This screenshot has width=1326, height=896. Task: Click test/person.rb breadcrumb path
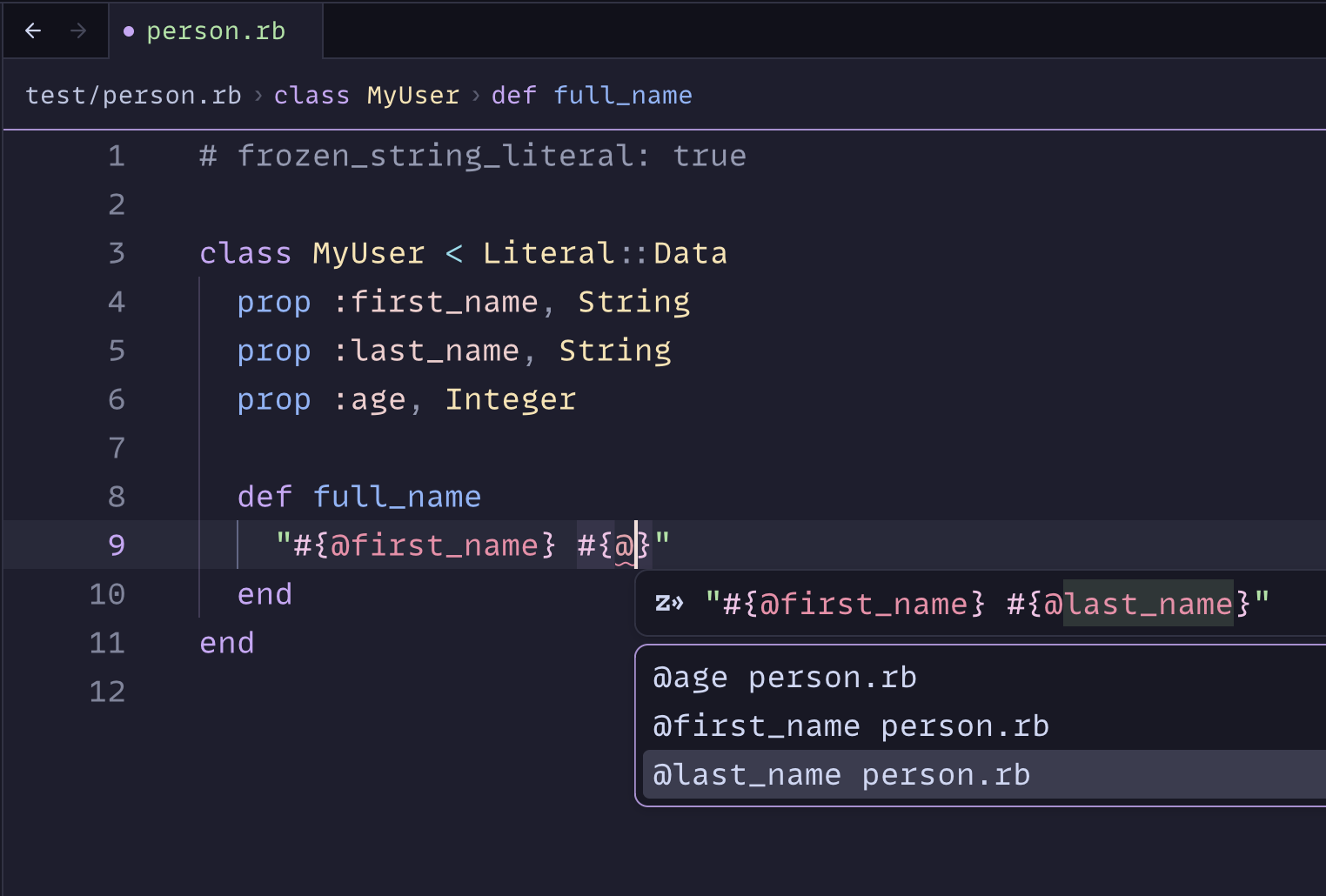tap(133, 95)
